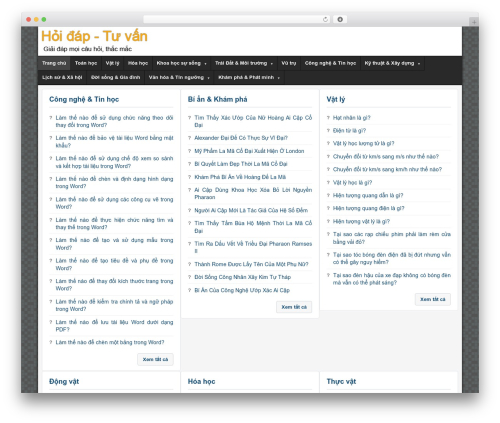Open question about chèn và định dạng hình dạng
Viewport: 500px width, 423px height.
tap(114, 183)
